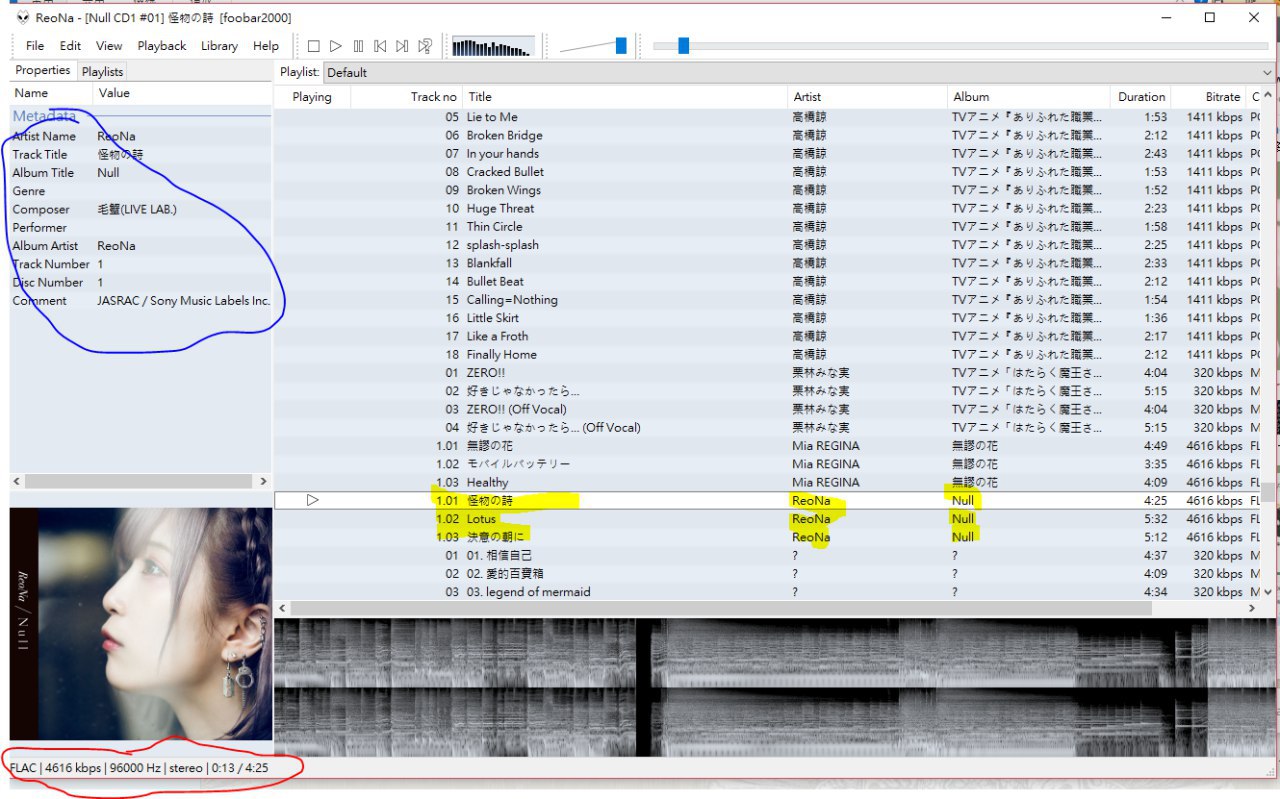Open the Library menu
This screenshot has width=1280, height=799.
click(x=219, y=46)
